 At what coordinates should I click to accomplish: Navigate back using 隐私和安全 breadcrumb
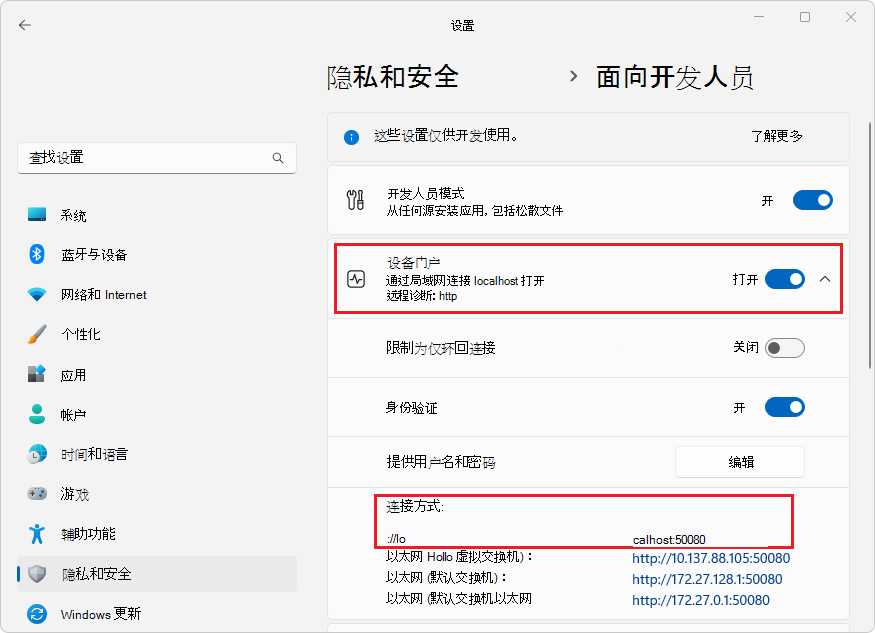coord(391,76)
